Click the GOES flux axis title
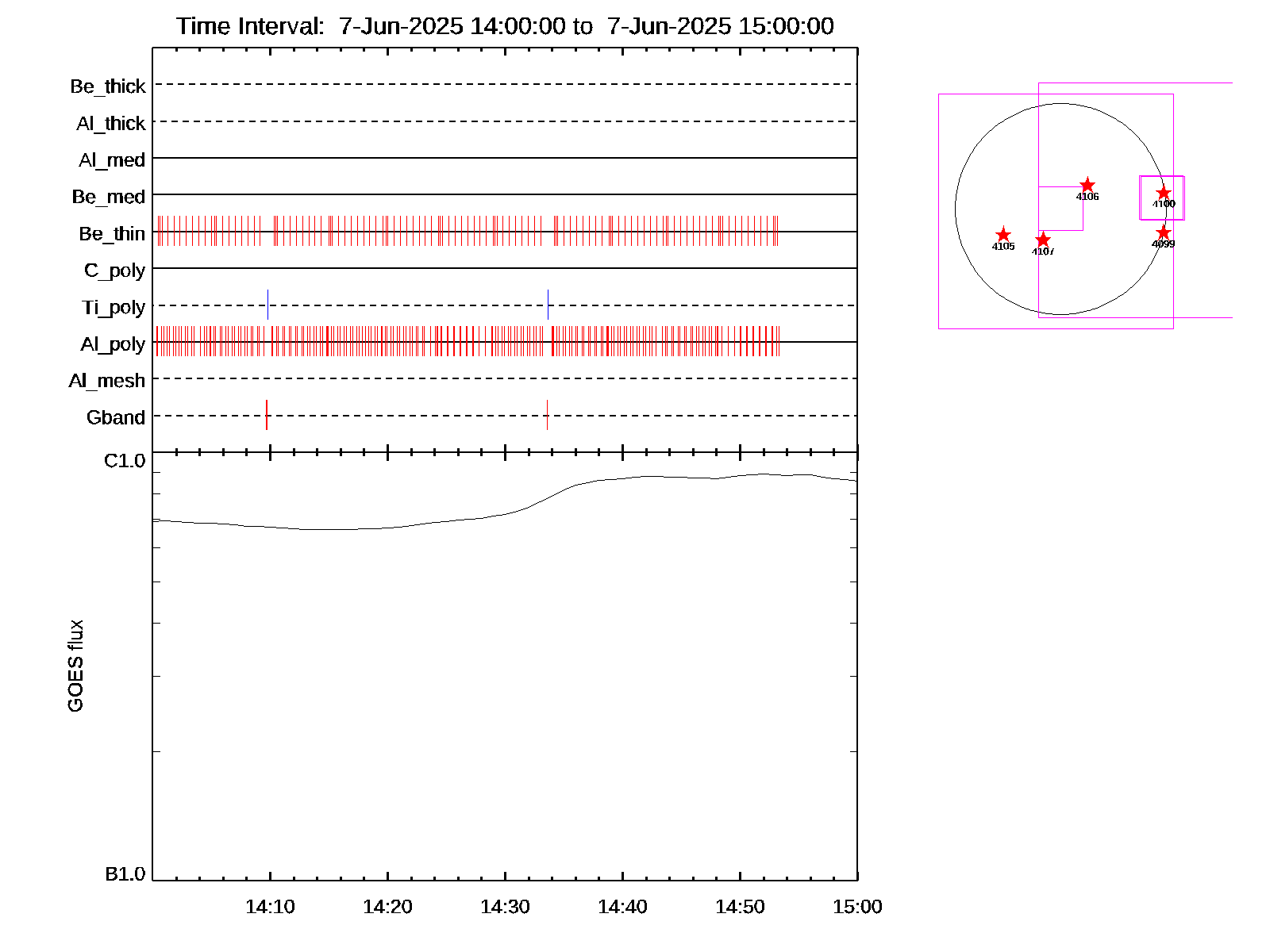This screenshot has height=952, width=1270. (75, 666)
